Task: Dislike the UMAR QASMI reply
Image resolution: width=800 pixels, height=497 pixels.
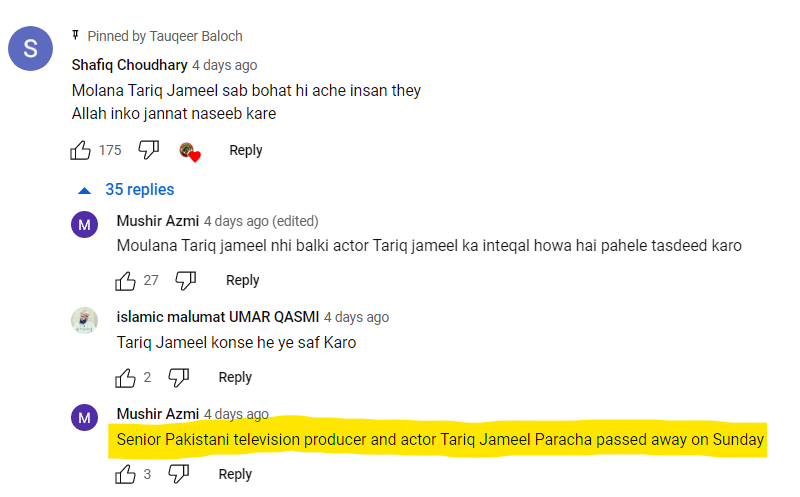Action: (x=178, y=377)
